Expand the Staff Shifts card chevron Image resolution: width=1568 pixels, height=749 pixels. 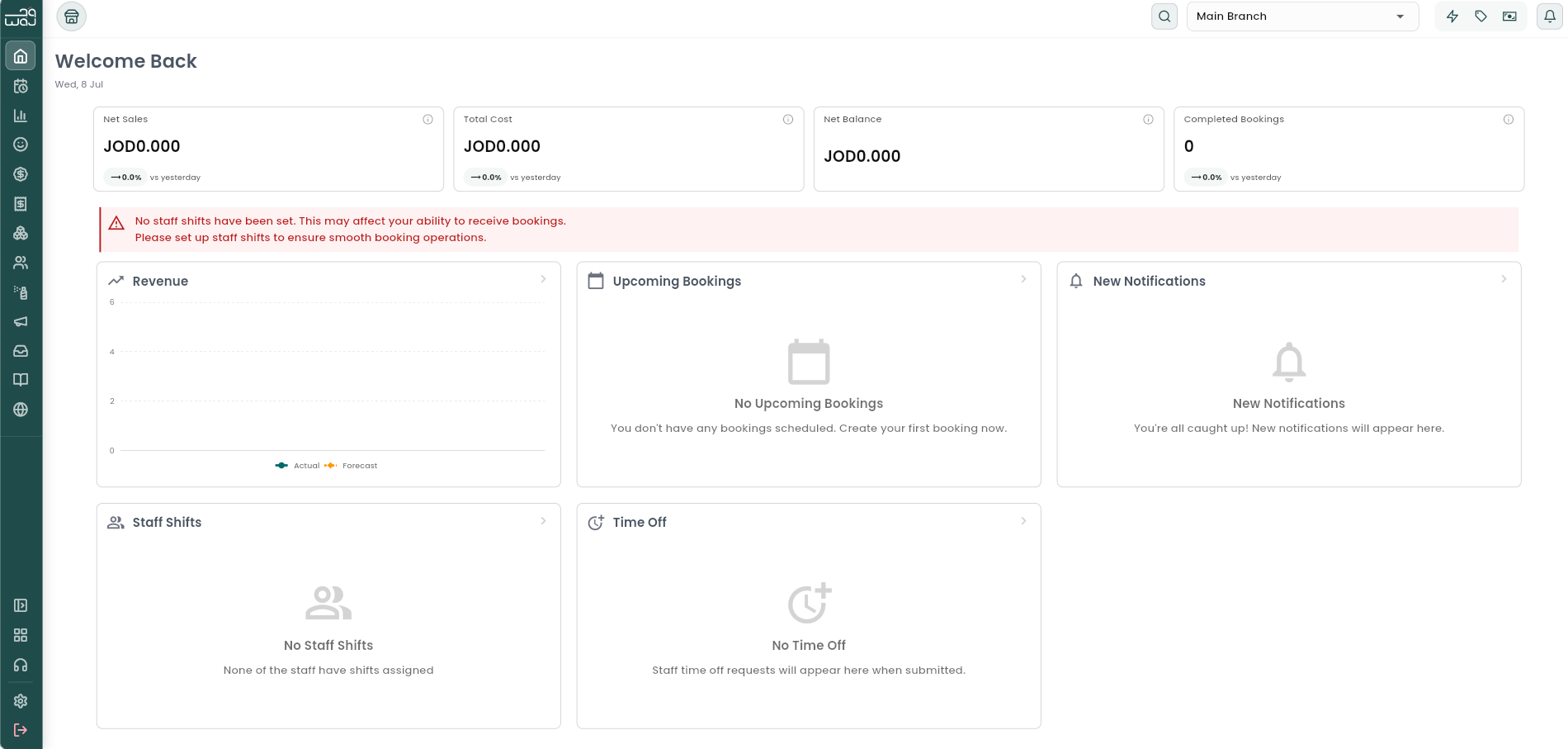coord(543,521)
